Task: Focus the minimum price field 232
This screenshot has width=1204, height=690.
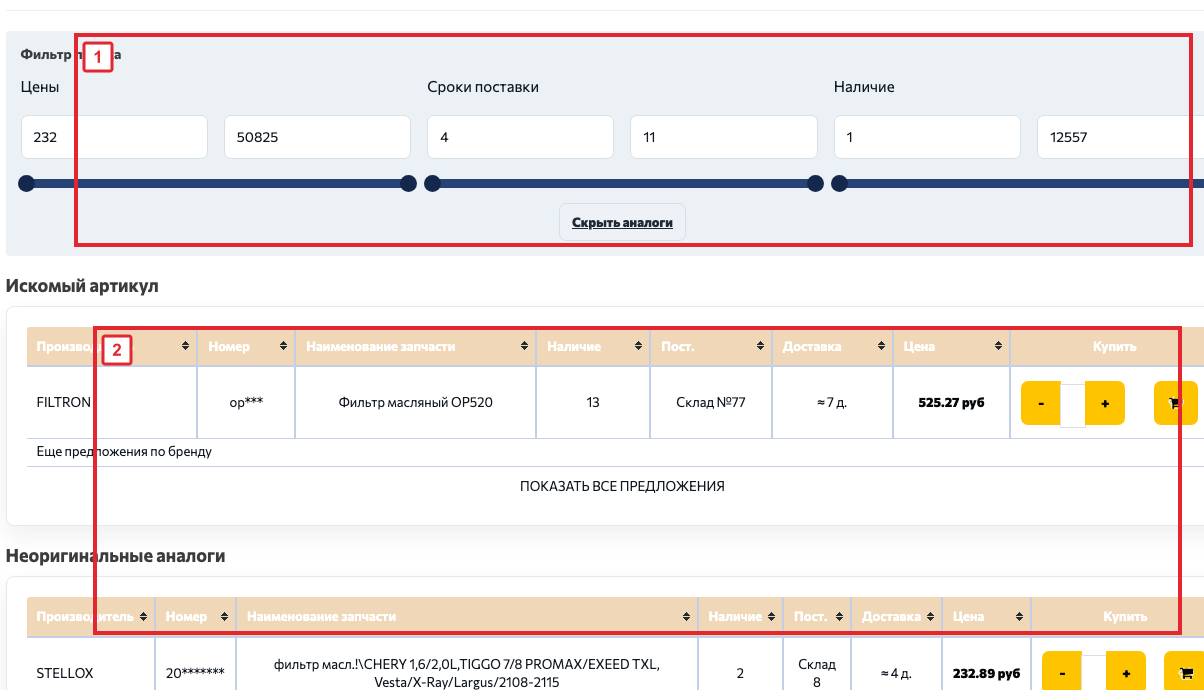Action: pos(114,137)
